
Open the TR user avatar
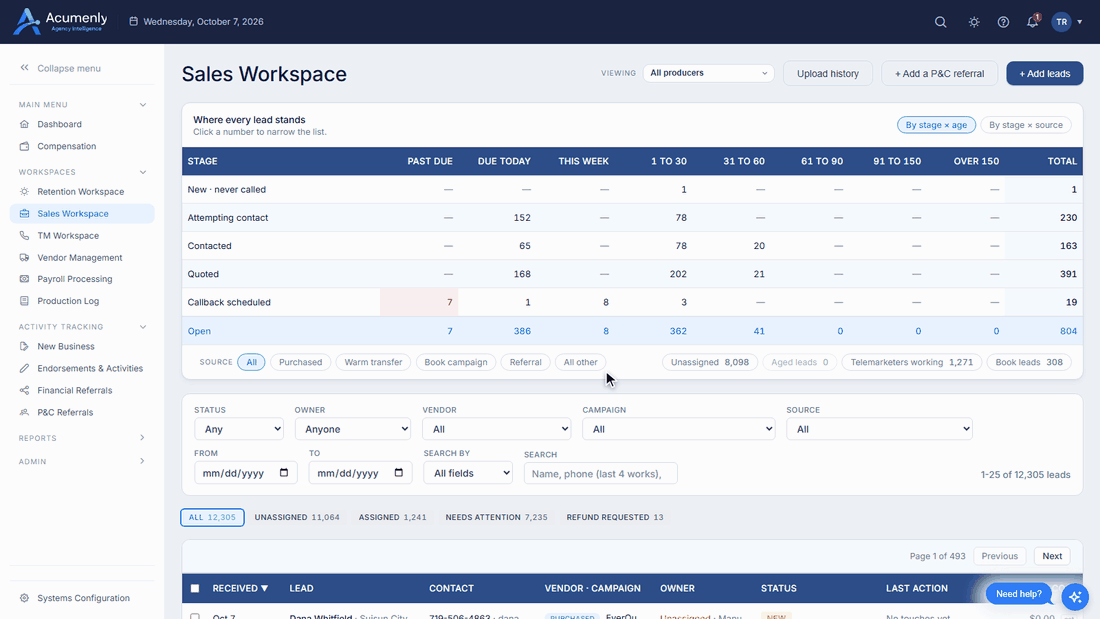pyautogui.click(x=1061, y=22)
